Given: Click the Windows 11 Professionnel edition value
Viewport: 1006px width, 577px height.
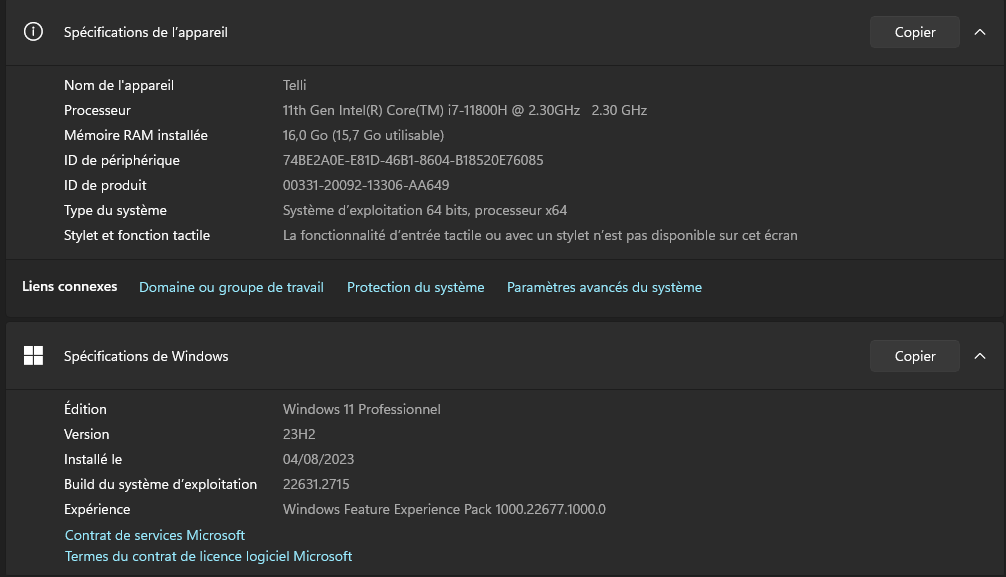Looking at the screenshot, I should [x=362, y=409].
